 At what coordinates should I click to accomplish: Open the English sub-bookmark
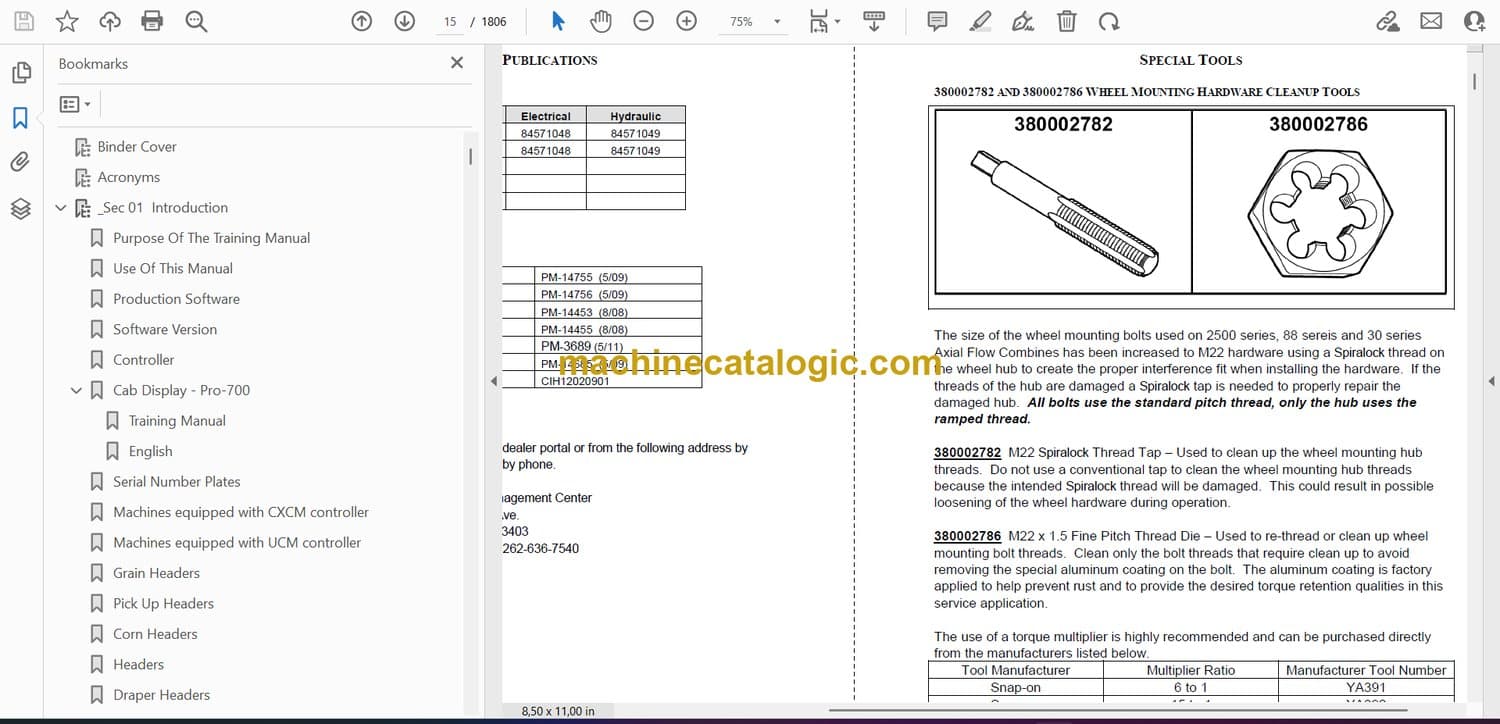(x=151, y=451)
